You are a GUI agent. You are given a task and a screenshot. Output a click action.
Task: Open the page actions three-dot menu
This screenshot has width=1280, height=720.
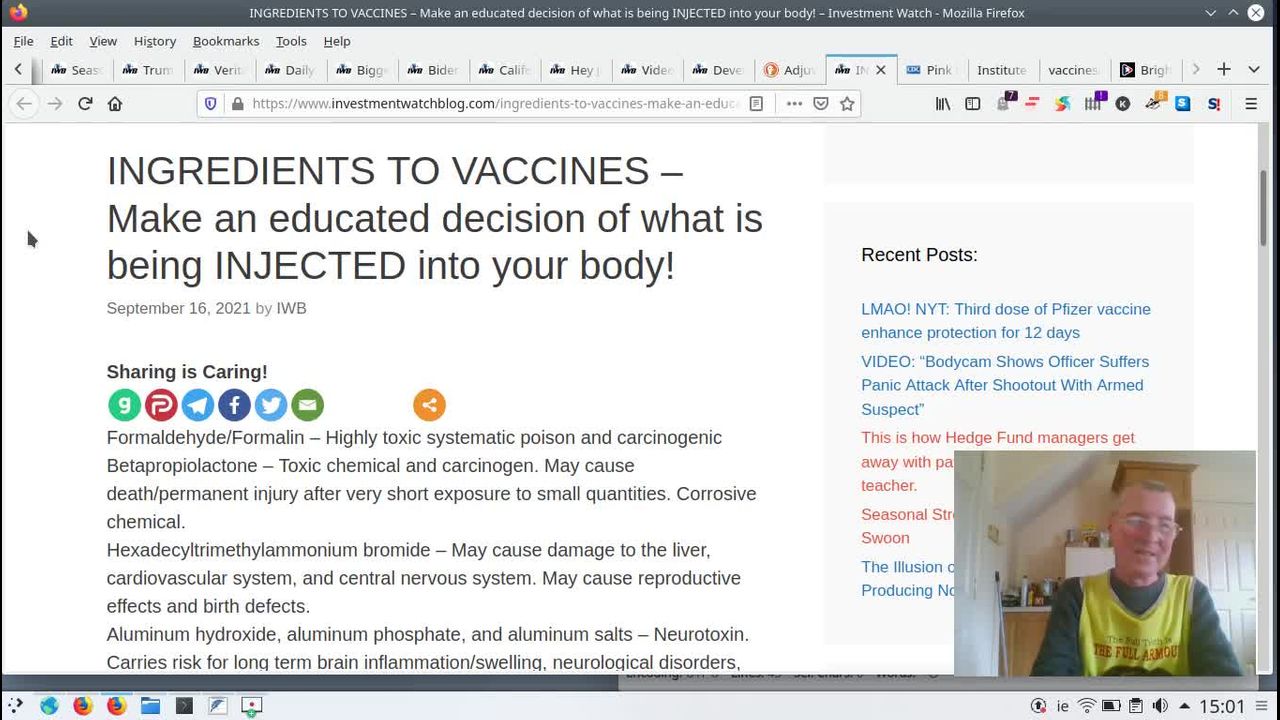coord(794,104)
